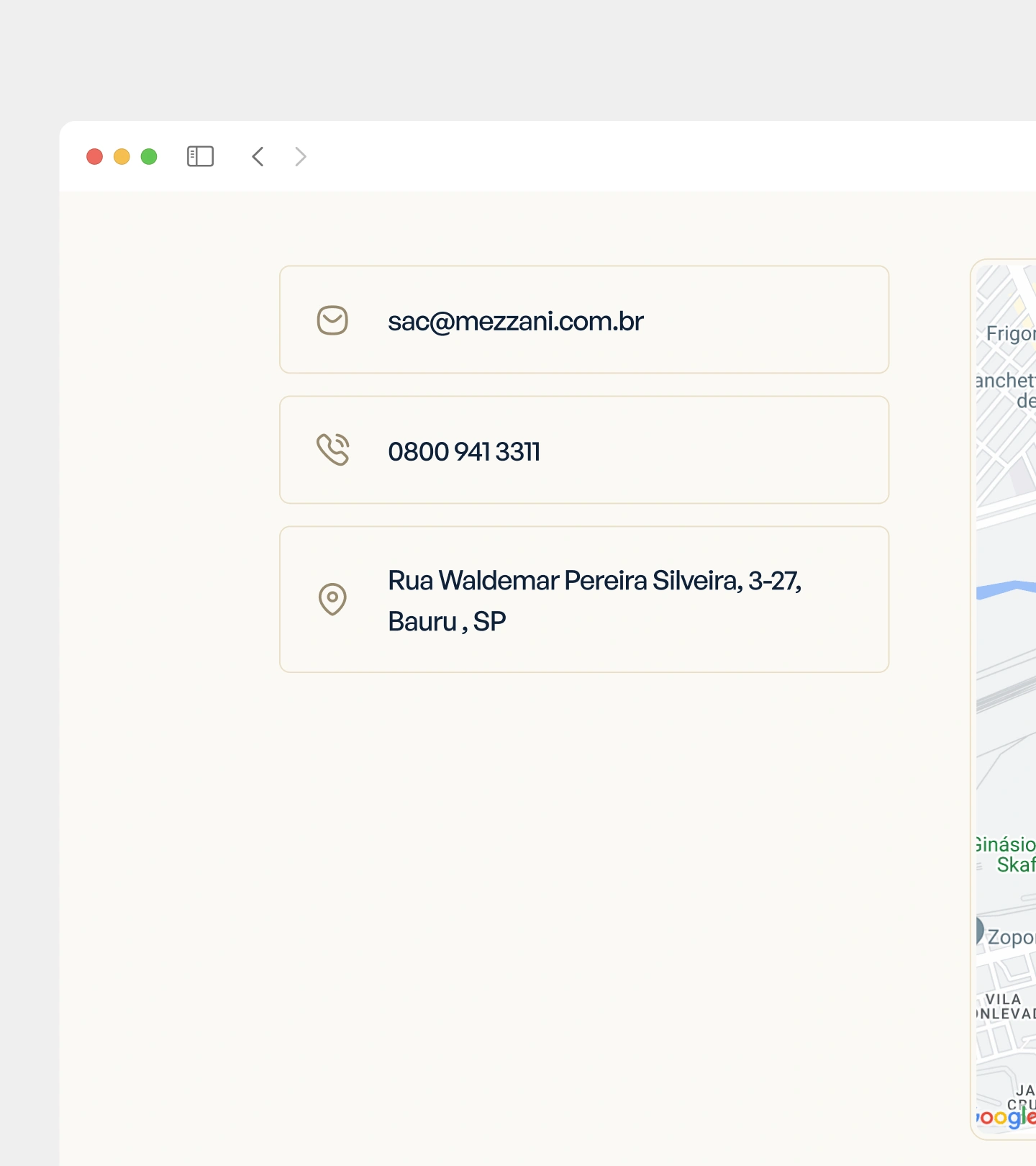Go forward using the right arrow
Viewport: 1036px width, 1166px height.
click(301, 156)
